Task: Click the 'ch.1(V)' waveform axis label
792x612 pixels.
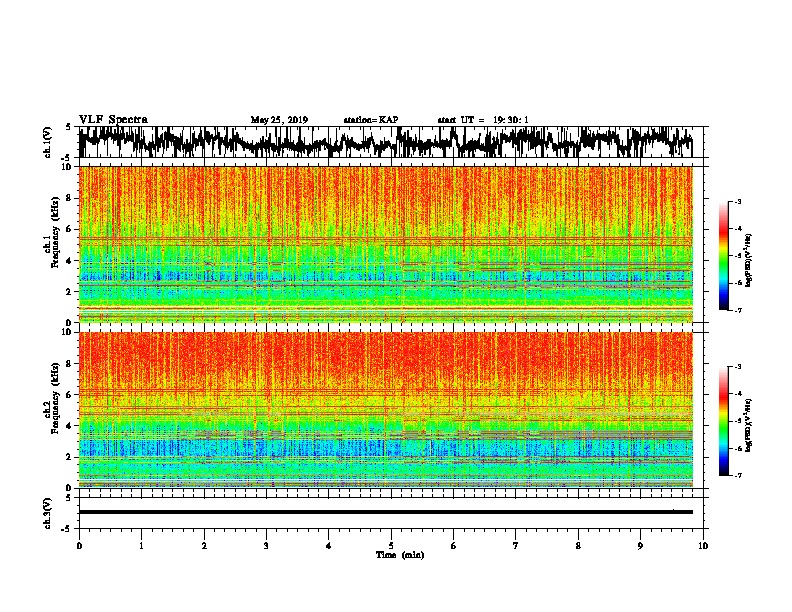Action: 48,142
